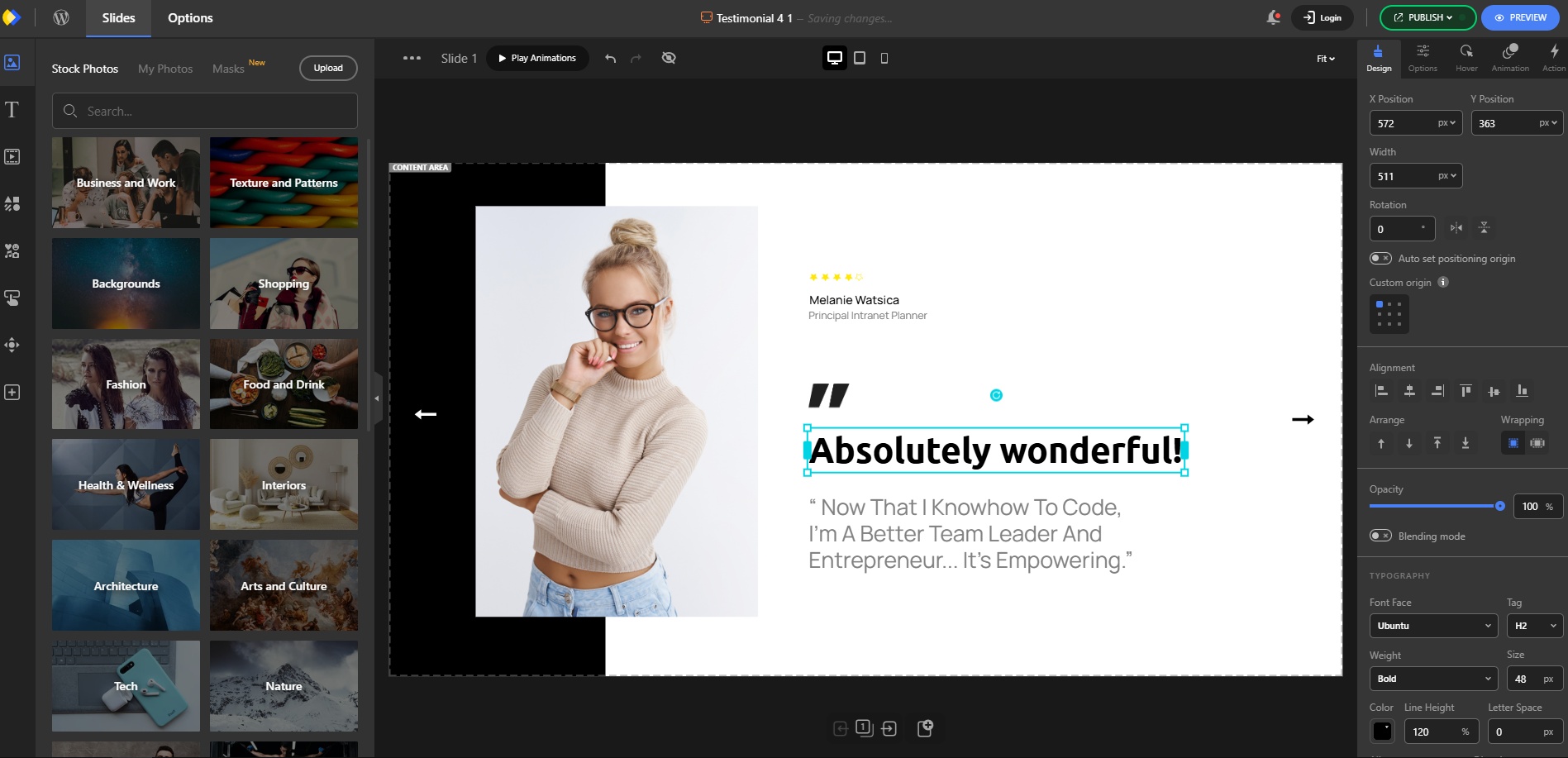Image resolution: width=1568 pixels, height=758 pixels.
Task: Align element vertically to middle
Action: point(1494,391)
